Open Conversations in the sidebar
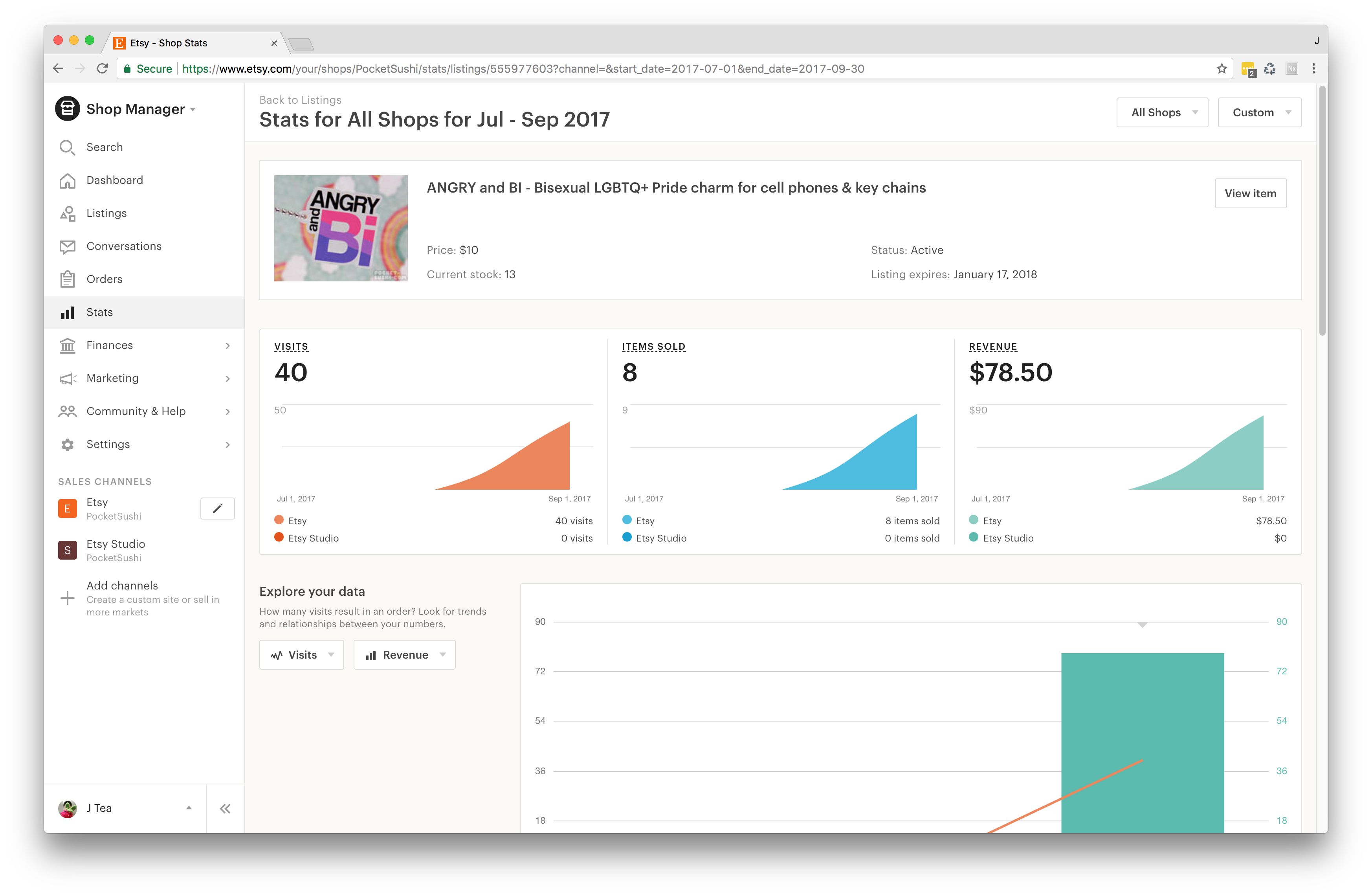This screenshot has height=896, width=1372. [144, 246]
